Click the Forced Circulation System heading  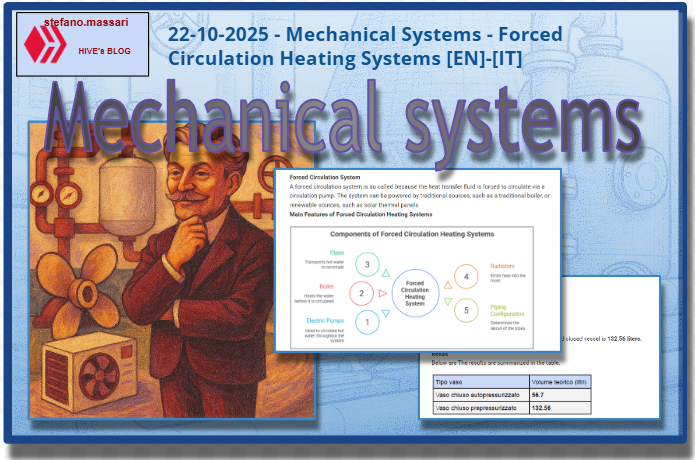(x=325, y=177)
